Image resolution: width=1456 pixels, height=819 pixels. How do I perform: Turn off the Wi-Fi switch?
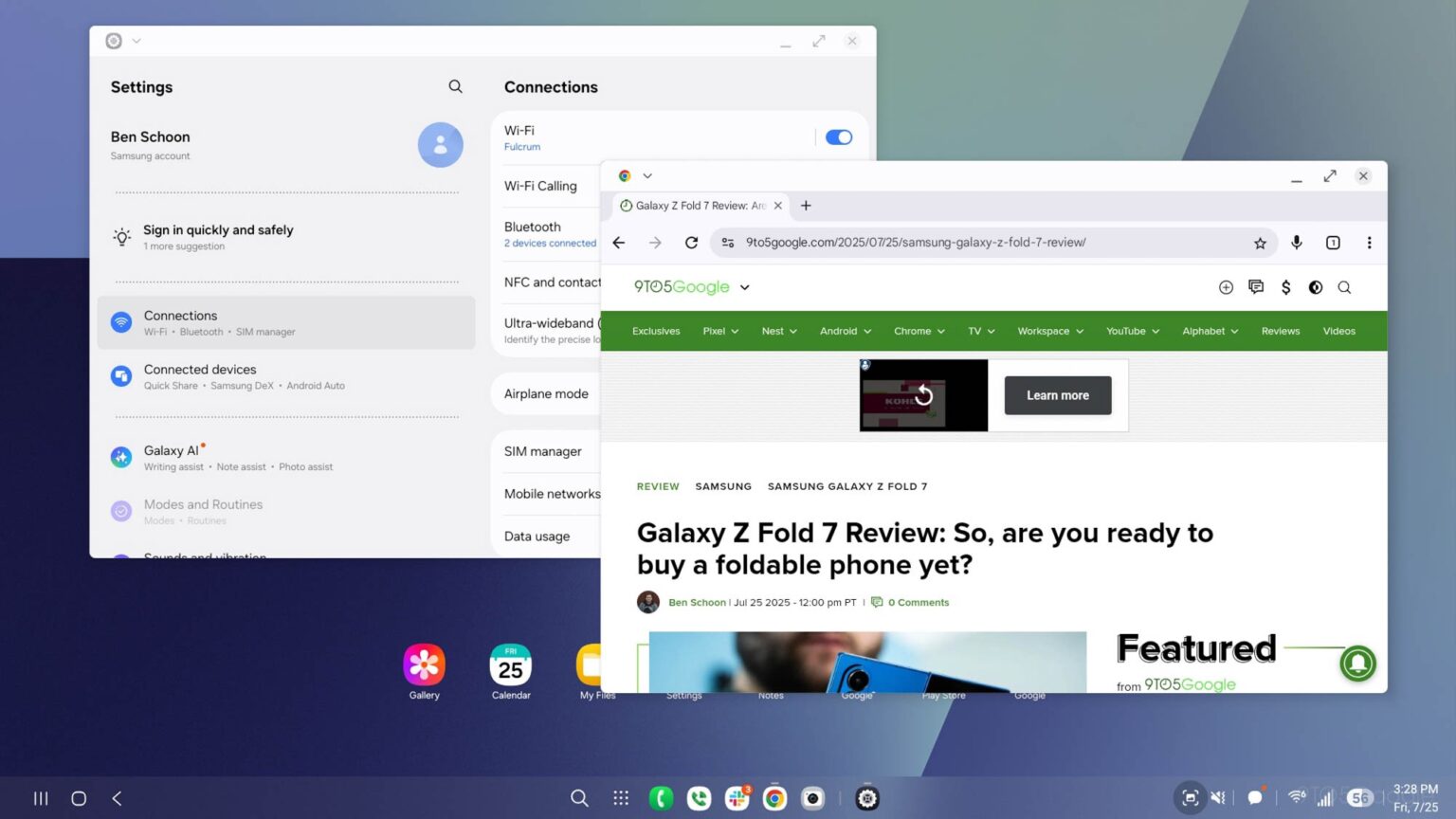pos(838,136)
